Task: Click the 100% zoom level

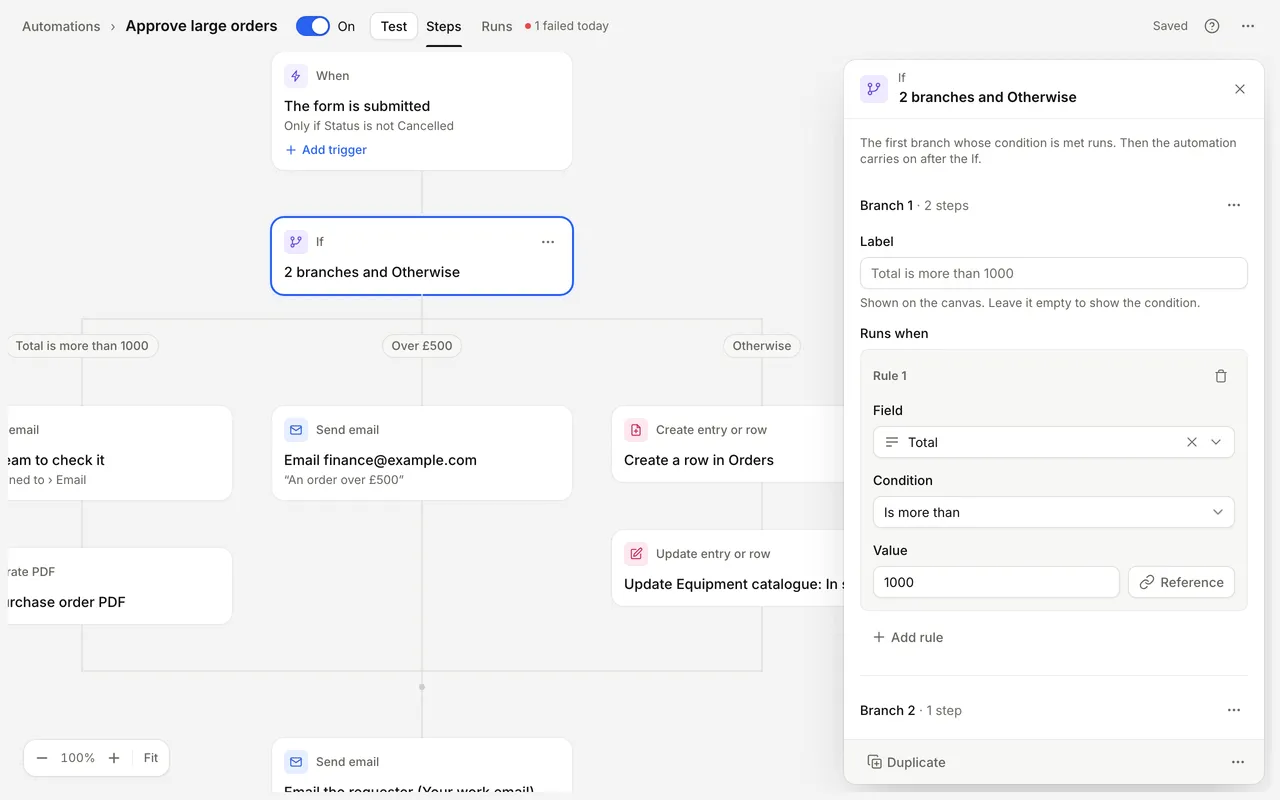Action: click(78, 758)
